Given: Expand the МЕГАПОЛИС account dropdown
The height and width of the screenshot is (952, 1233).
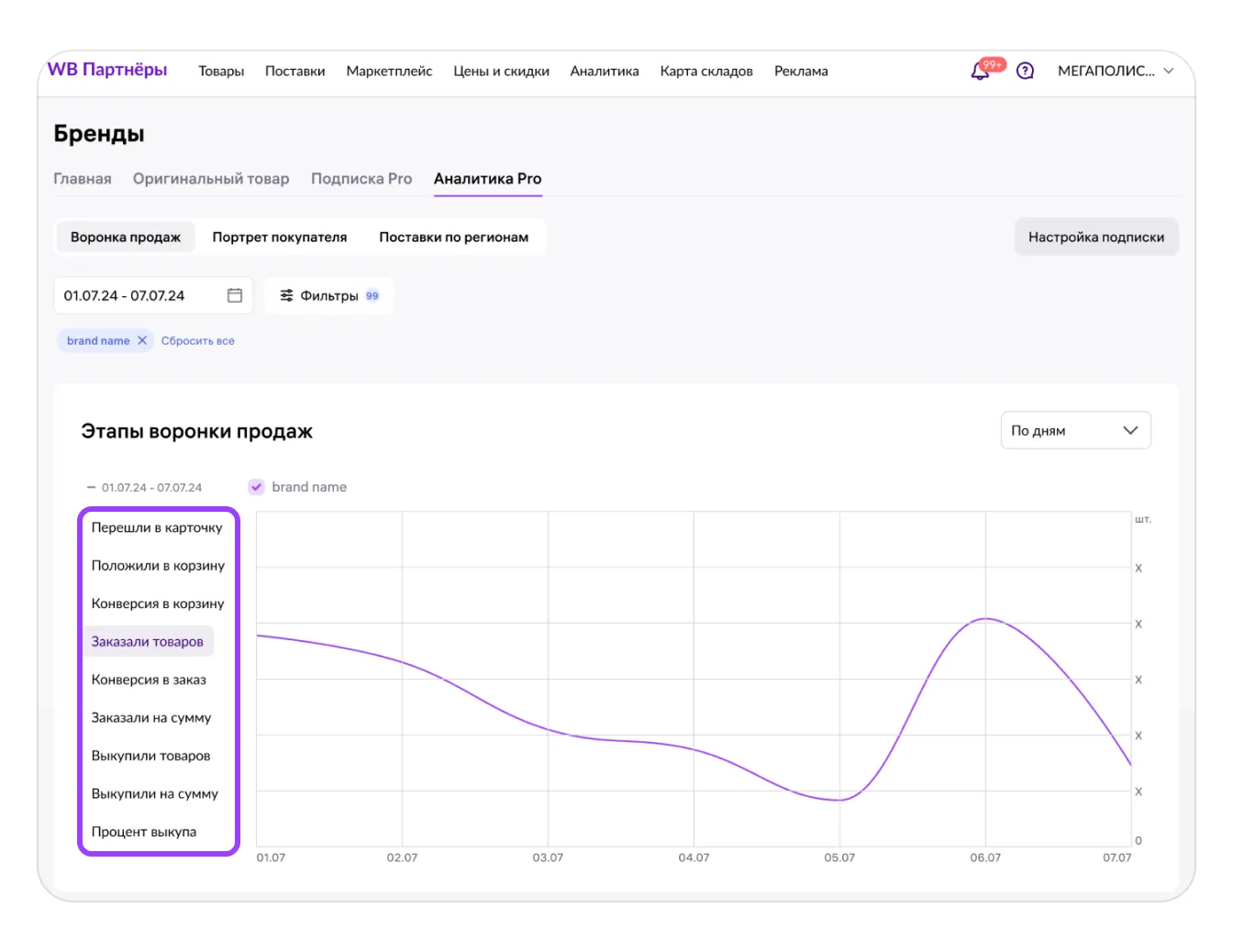Looking at the screenshot, I should pyautogui.click(x=1116, y=71).
